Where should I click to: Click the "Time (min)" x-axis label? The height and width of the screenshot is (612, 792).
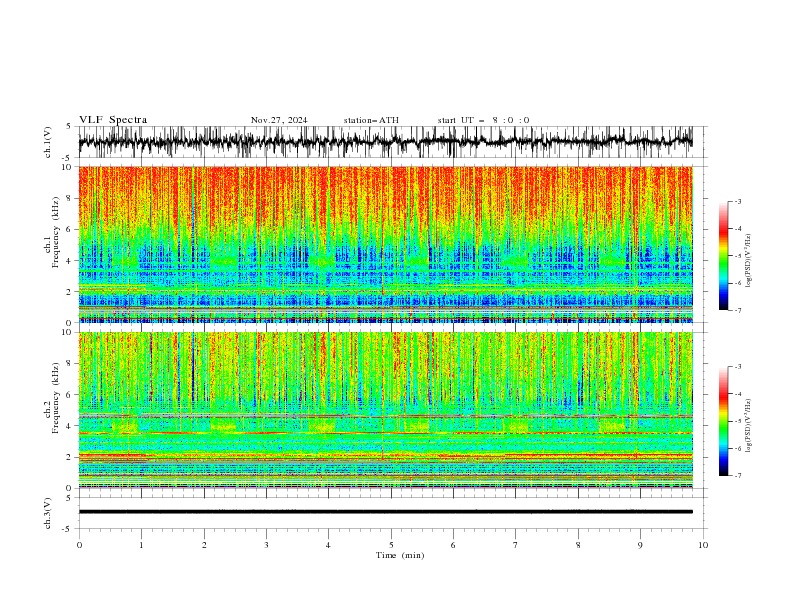(400, 555)
